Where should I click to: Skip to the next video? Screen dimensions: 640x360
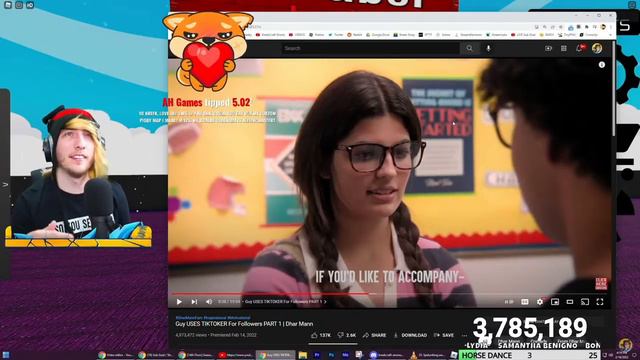tap(194, 302)
